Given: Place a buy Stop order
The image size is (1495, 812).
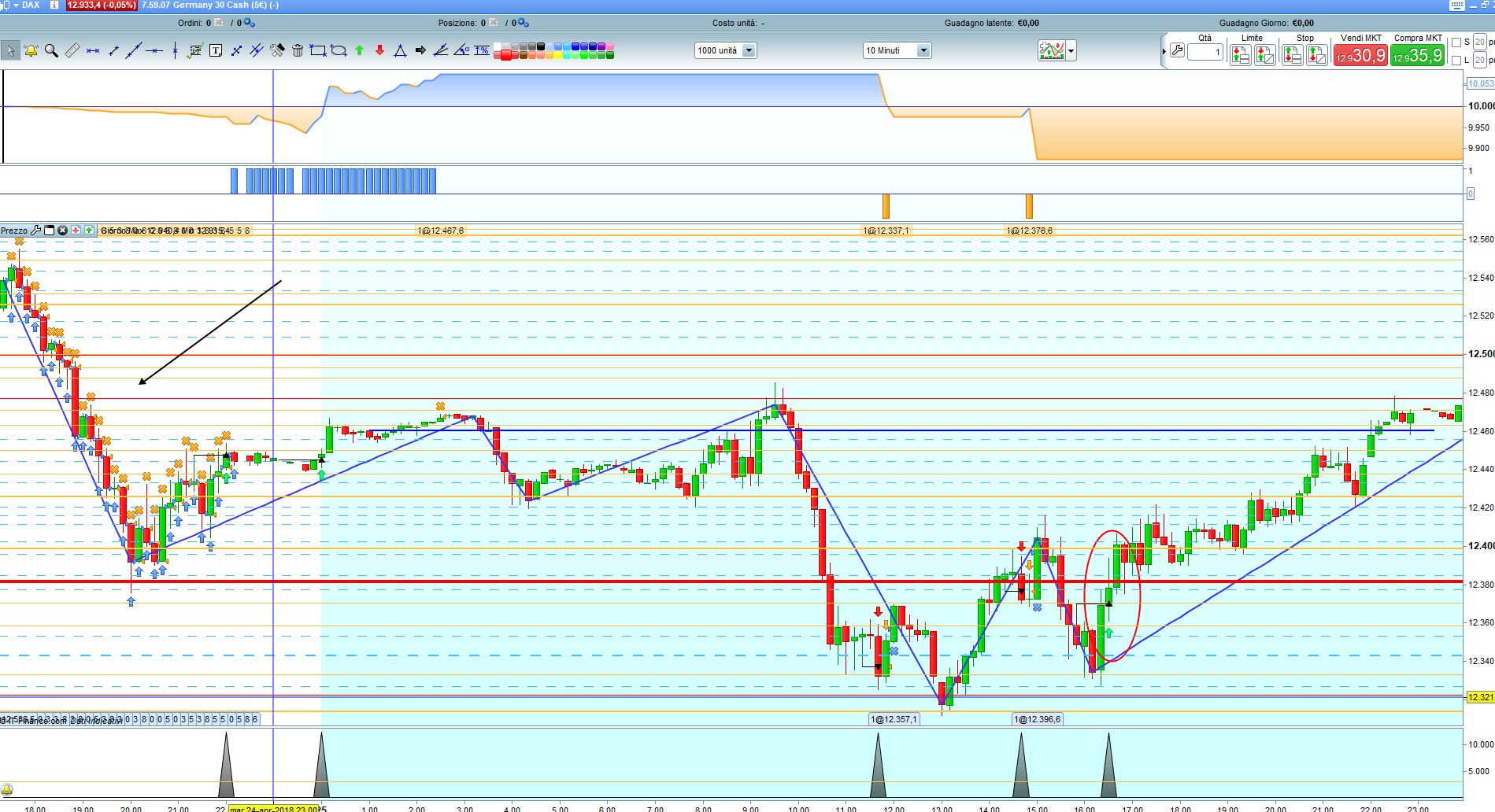Looking at the screenshot, I should click(x=1292, y=55).
